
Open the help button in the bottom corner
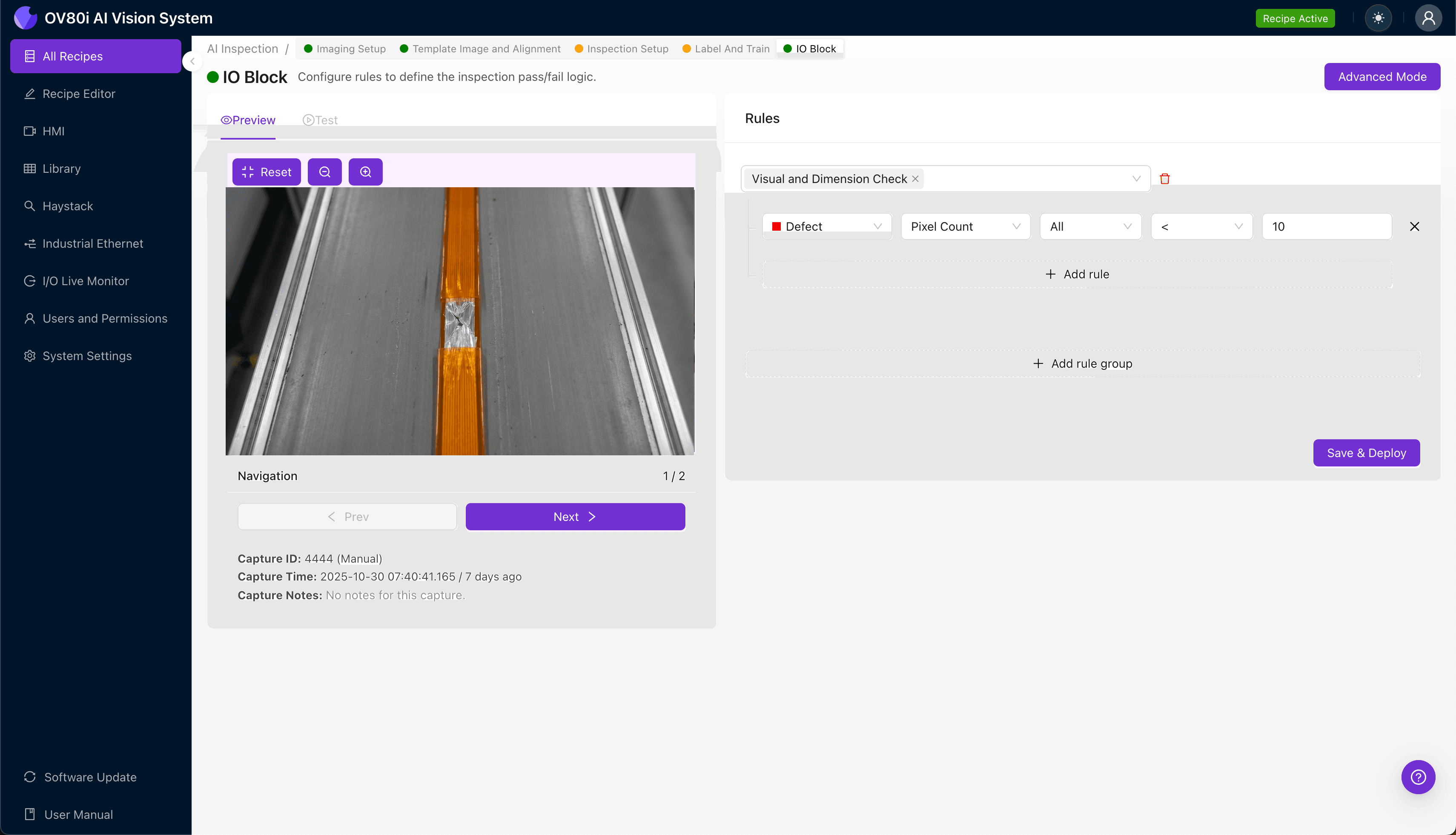[x=1418, y=777]
